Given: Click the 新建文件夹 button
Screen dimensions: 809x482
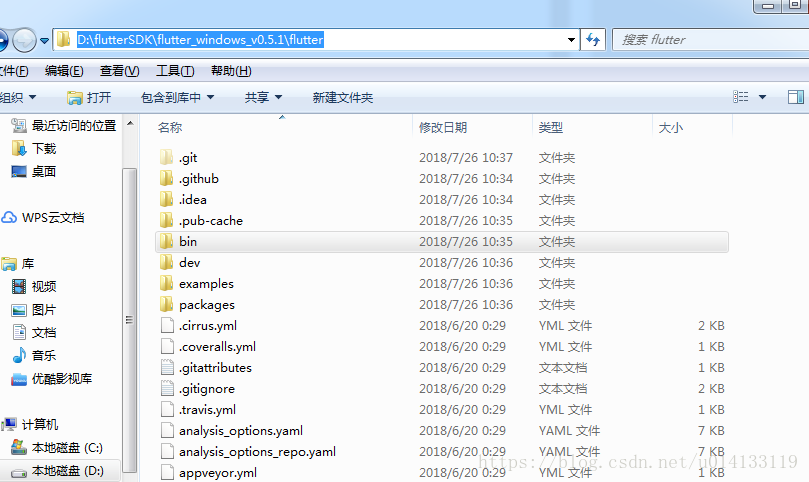Looking at the screenshot, I should [x=343, y=97].
